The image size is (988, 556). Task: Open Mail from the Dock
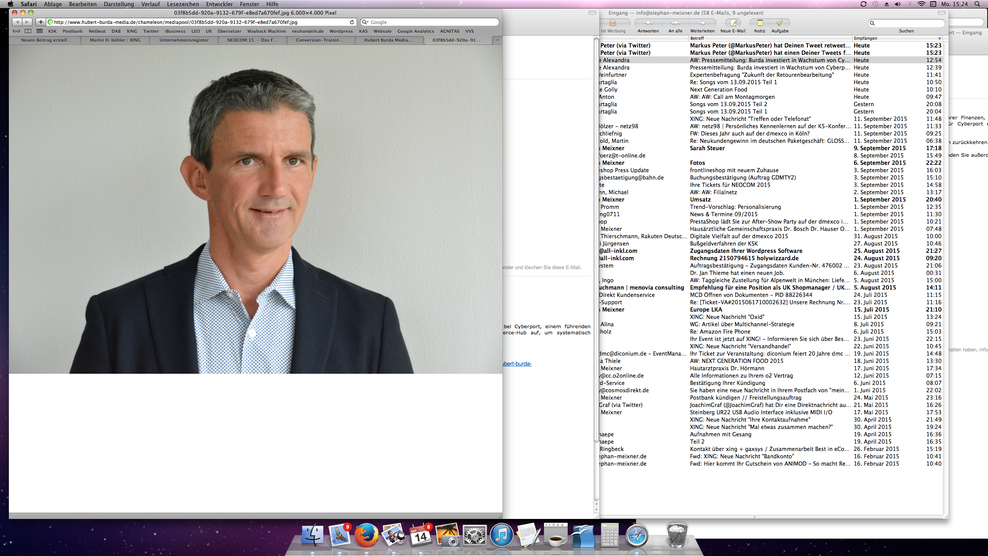pyautogui.click(x=340, y=535)
